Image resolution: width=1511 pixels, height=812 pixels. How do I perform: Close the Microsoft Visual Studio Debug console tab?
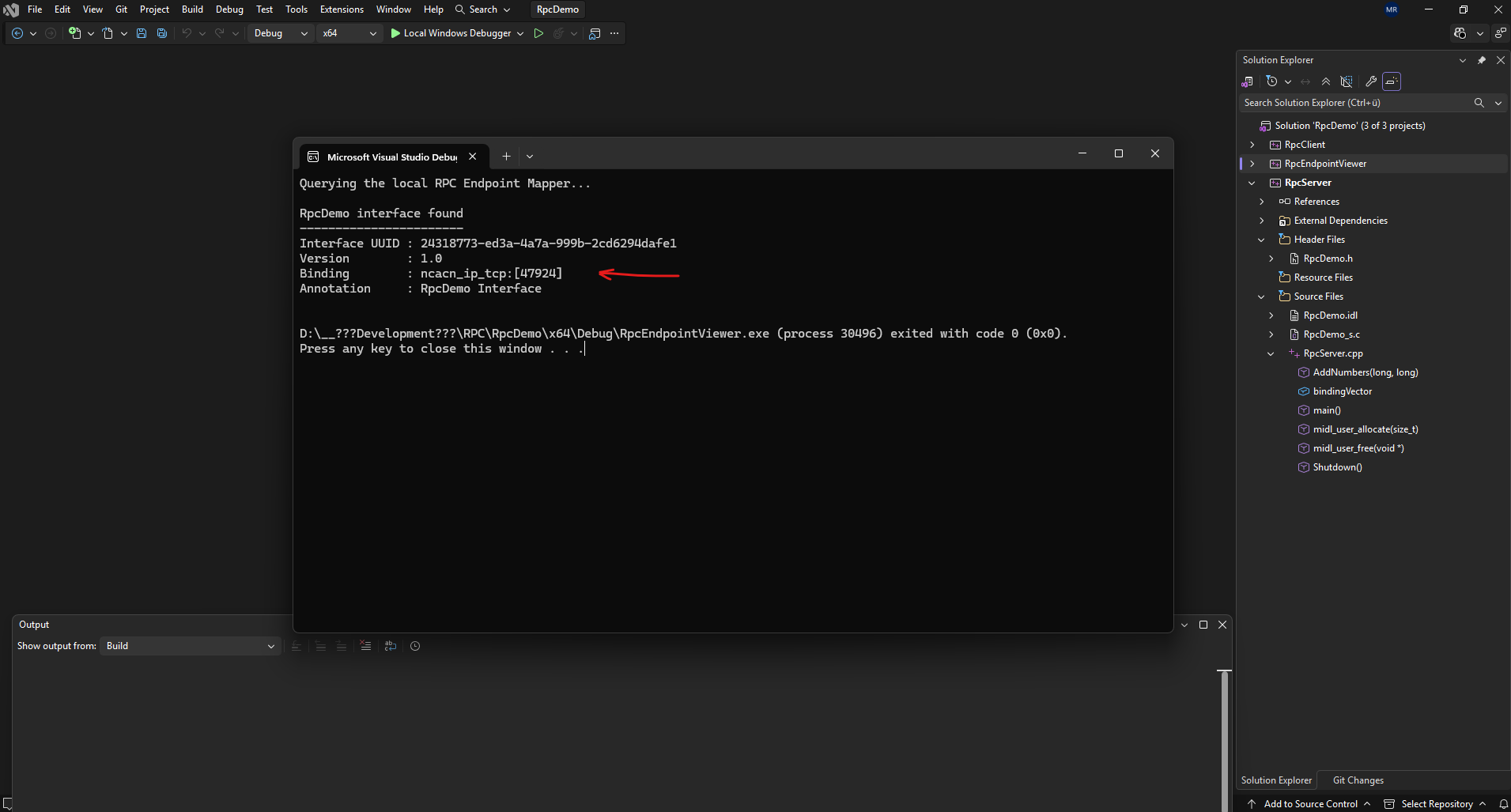pos(472,156)
